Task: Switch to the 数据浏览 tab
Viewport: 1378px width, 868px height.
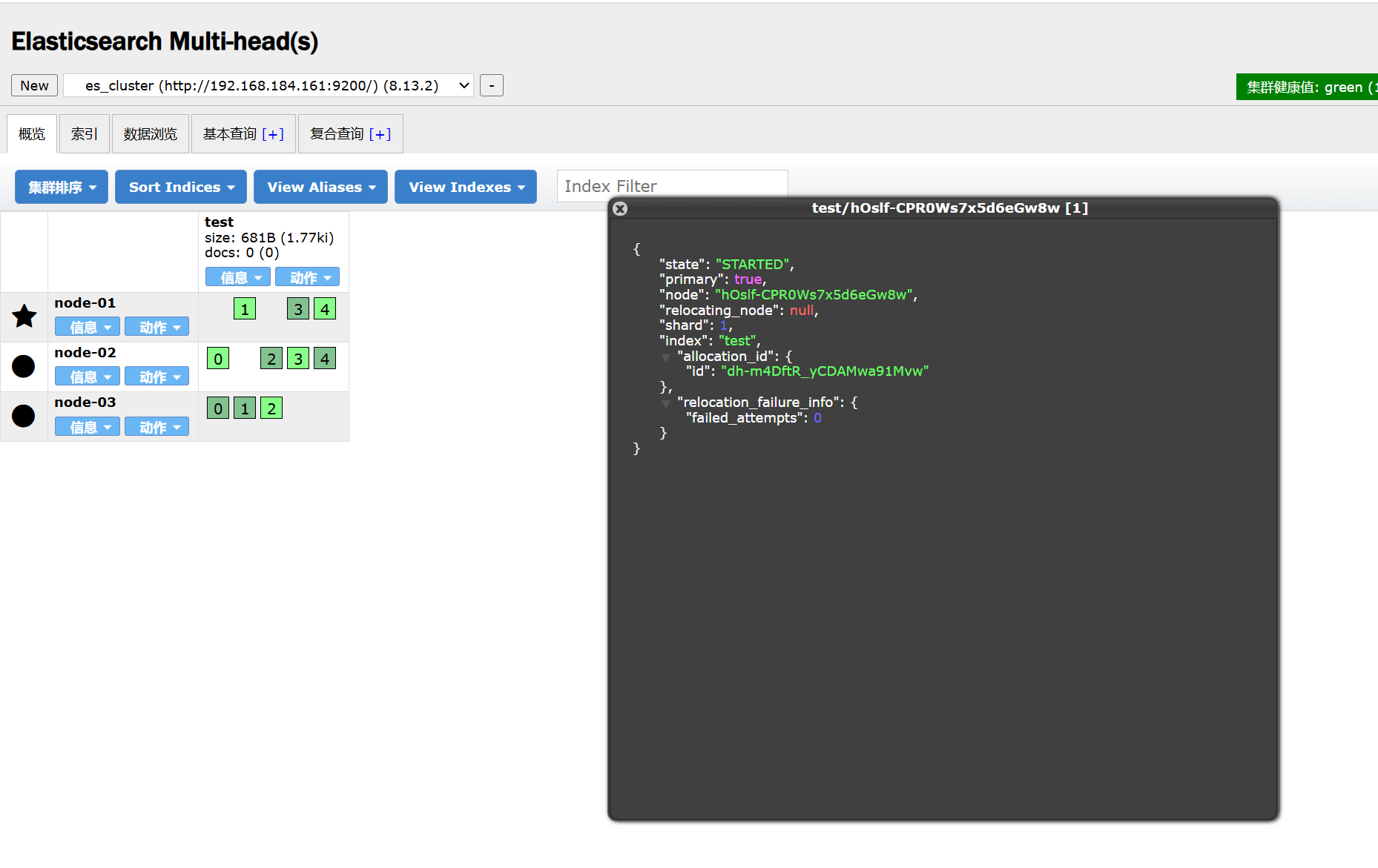Action: 151,134
